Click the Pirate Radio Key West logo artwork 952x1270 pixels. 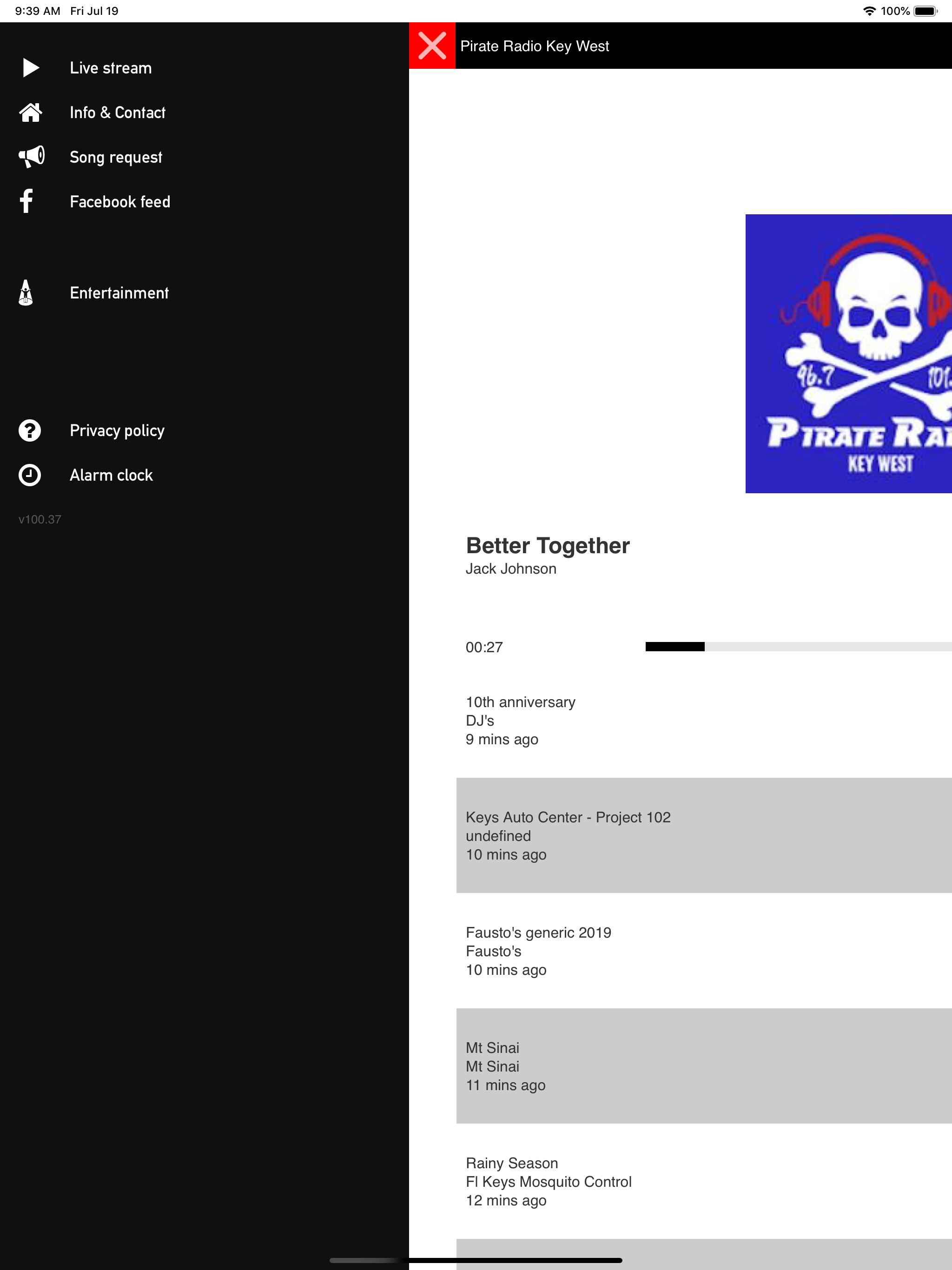point(849,354)
